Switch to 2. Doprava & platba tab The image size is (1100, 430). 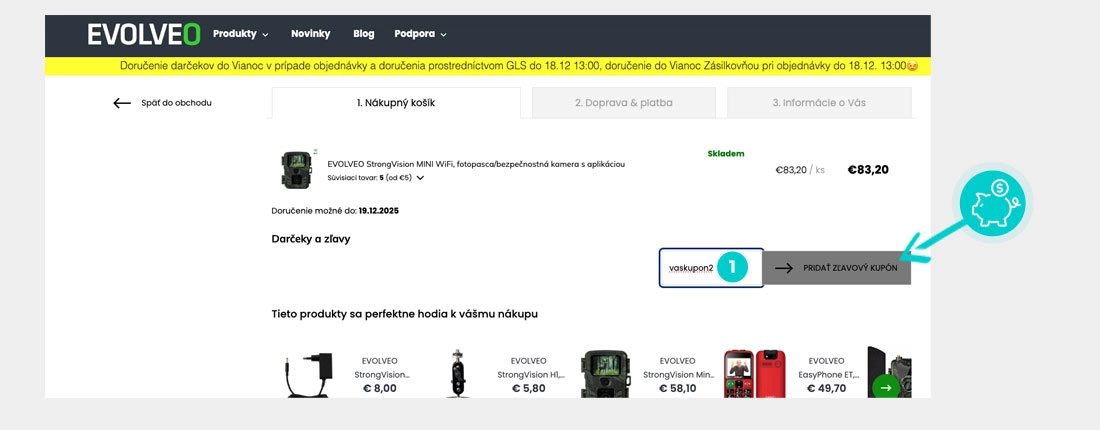coord(624,102)
